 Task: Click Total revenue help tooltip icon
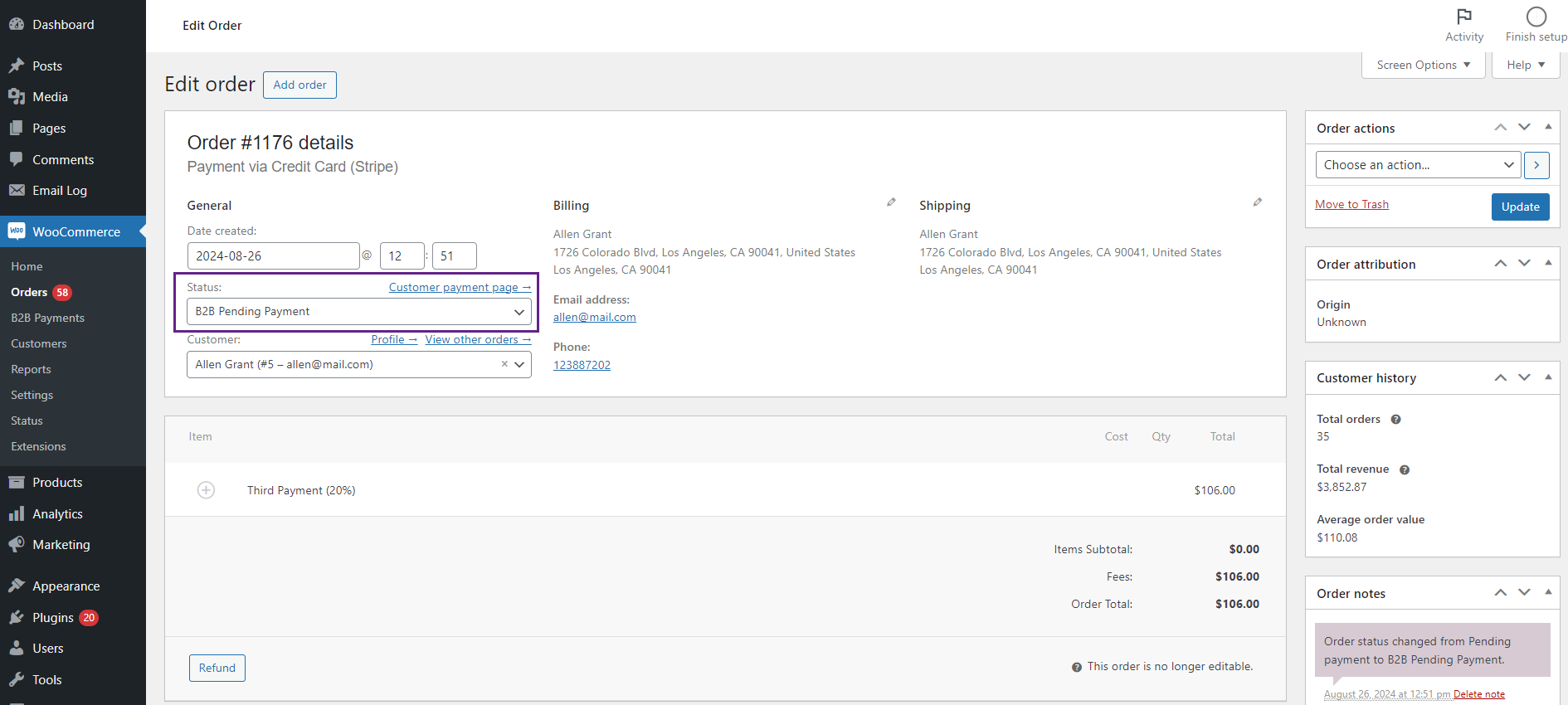(x=1405, y=469)
